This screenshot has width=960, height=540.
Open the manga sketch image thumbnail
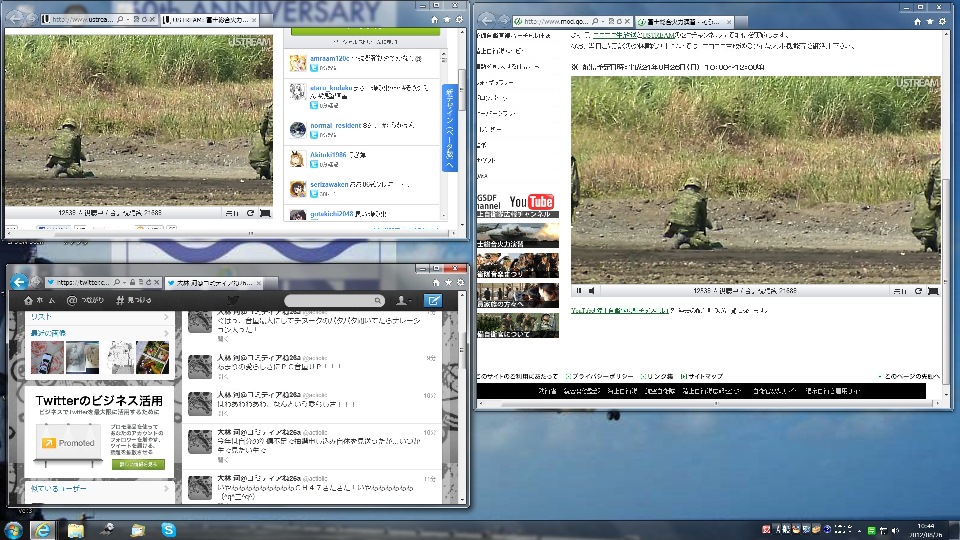tap(121, 358)
